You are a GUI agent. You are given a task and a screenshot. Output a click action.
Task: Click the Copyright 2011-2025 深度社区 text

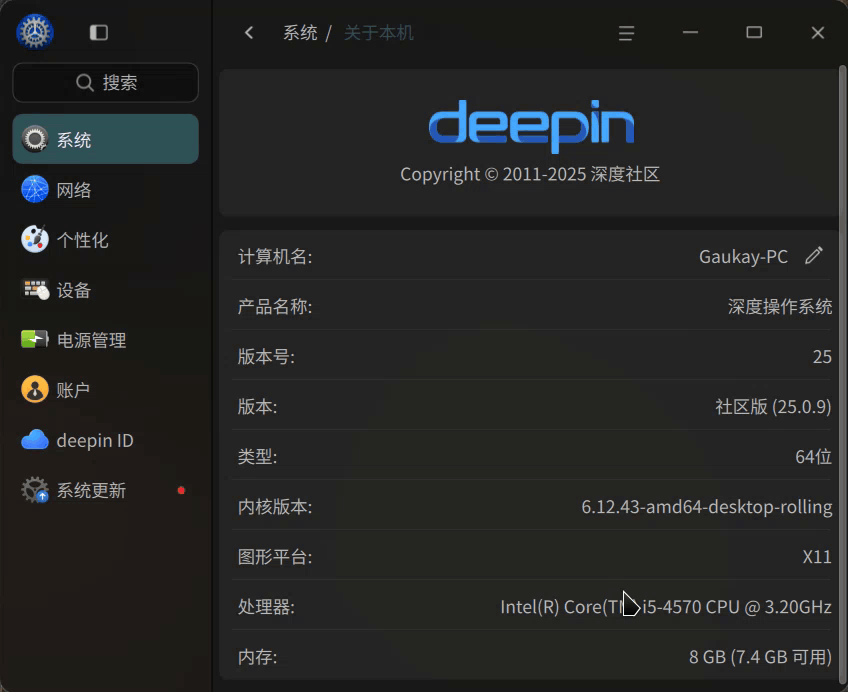[x=530, y=174]
